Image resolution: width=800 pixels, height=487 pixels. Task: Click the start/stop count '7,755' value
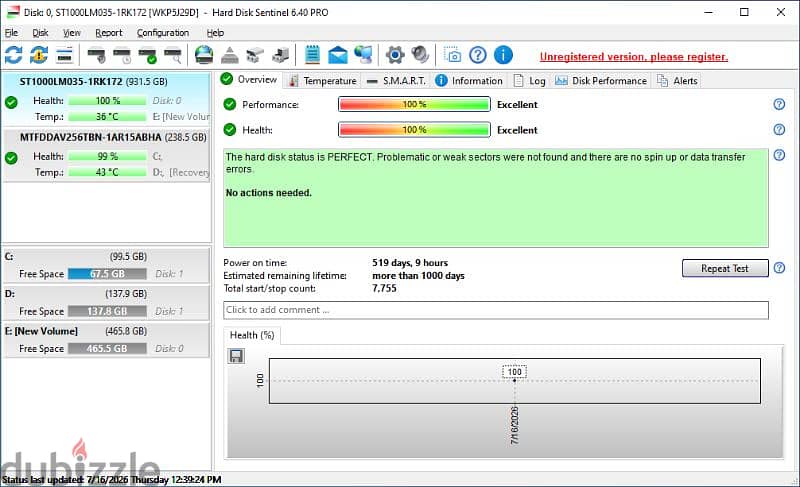coord(384,288)
